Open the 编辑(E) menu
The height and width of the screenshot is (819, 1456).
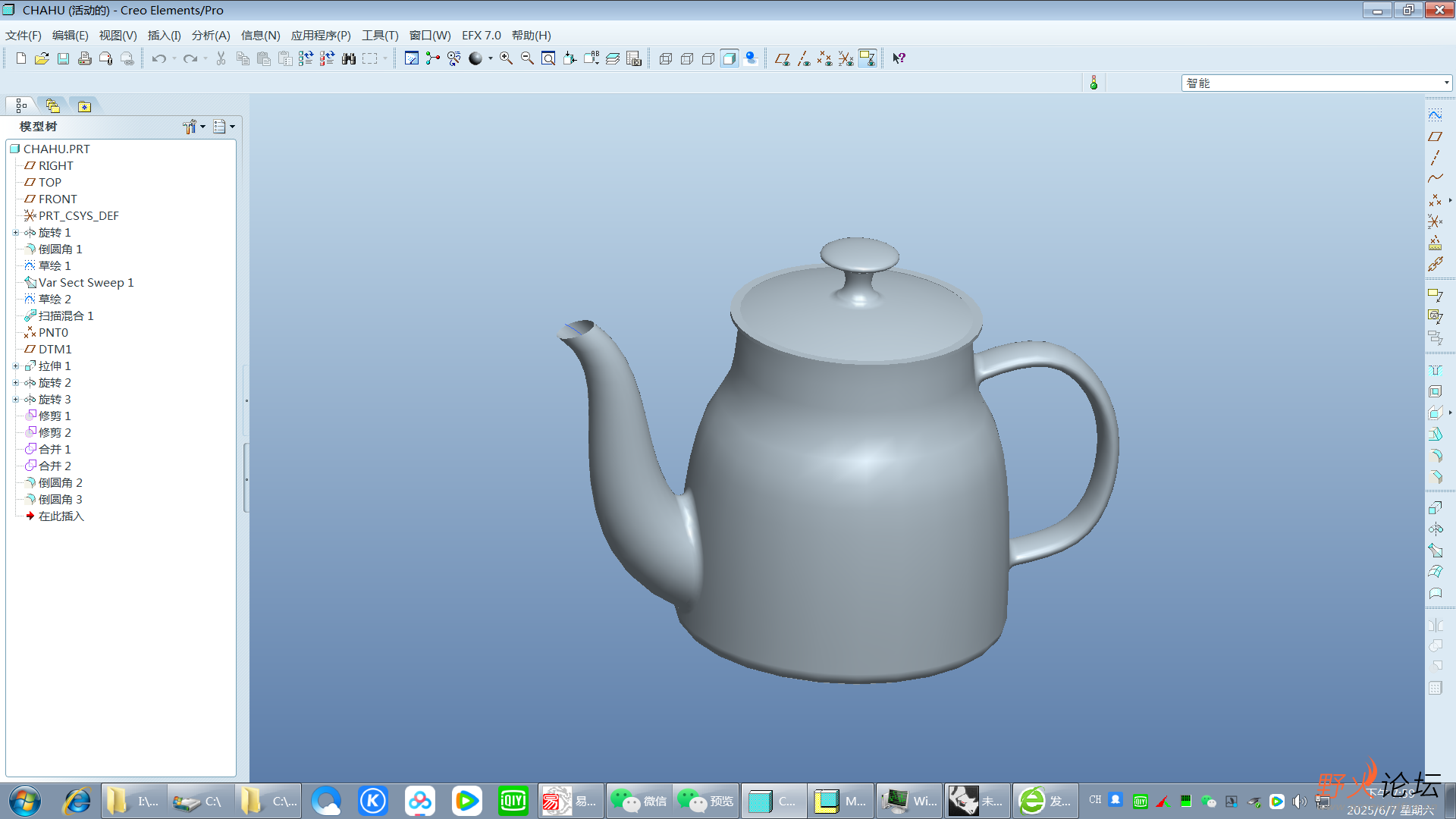coord(71,36)
